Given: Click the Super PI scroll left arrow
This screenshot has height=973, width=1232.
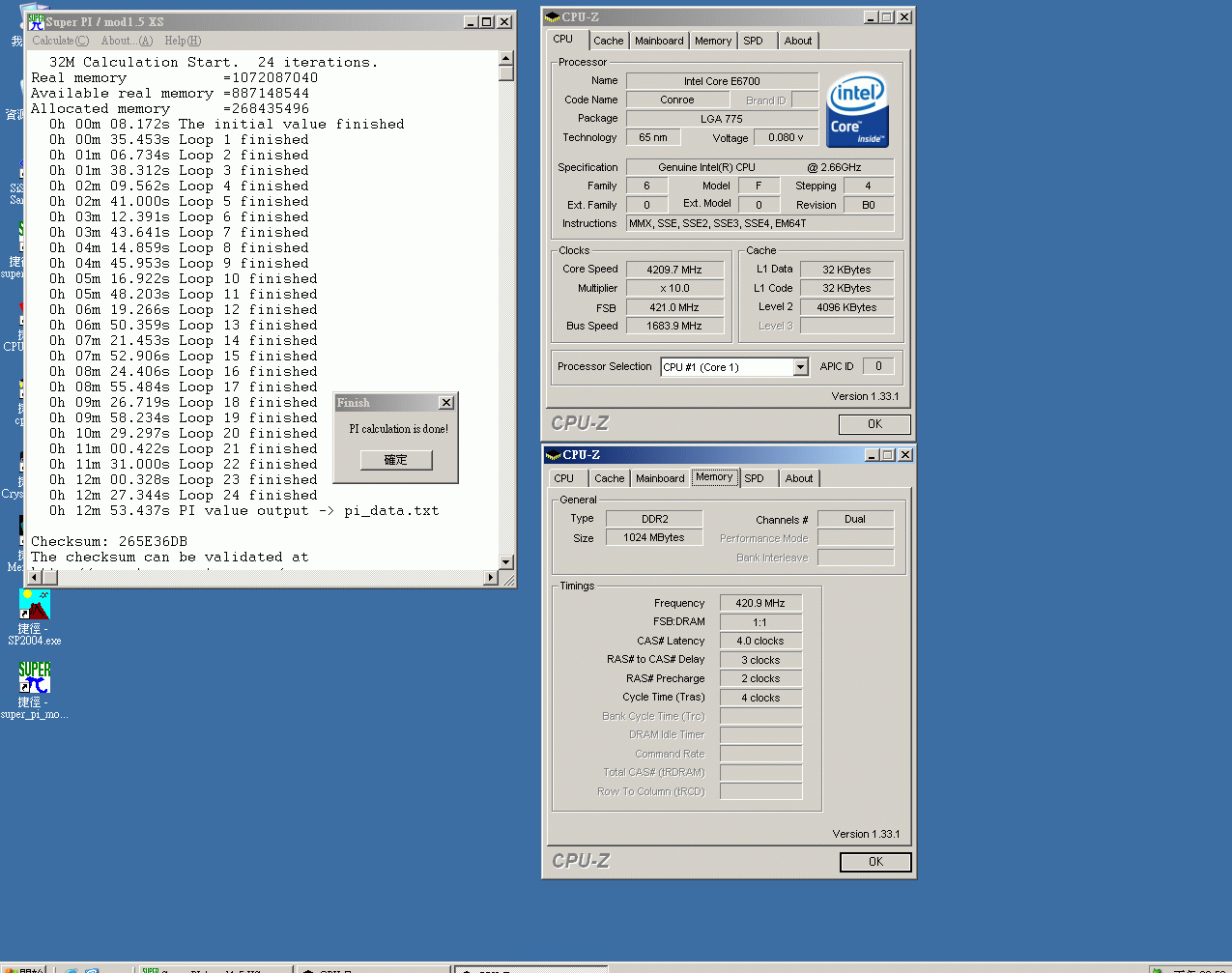Looking at the screenshot, I should tap(36, 578).
